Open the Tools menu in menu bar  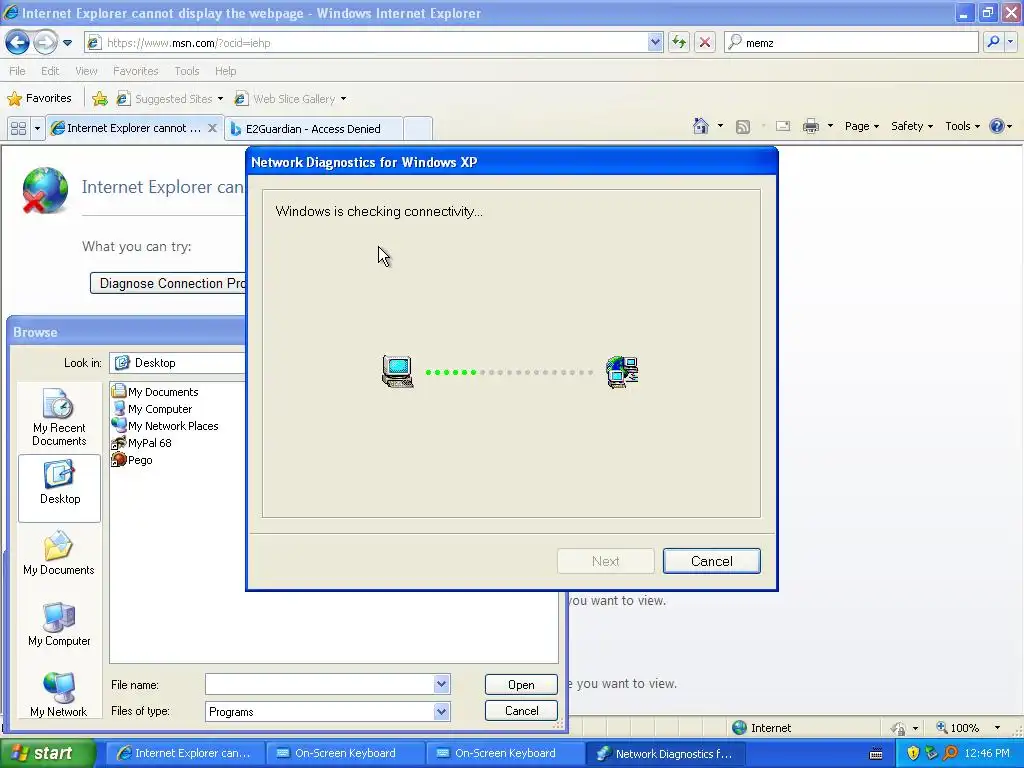(x=186, y=71)
